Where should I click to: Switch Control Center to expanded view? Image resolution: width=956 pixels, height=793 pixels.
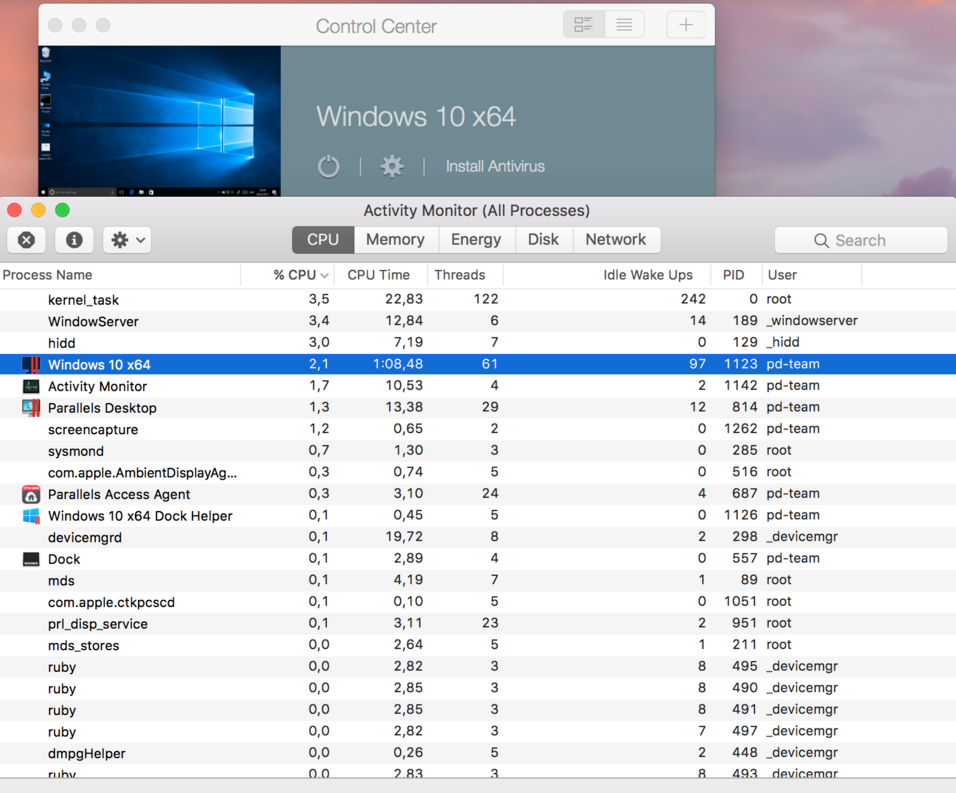(x=584, y=25)
